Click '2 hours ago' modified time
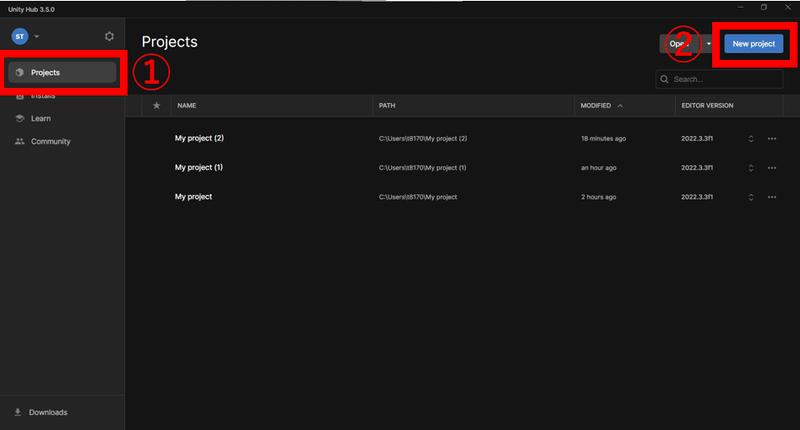 coord(598,197)
